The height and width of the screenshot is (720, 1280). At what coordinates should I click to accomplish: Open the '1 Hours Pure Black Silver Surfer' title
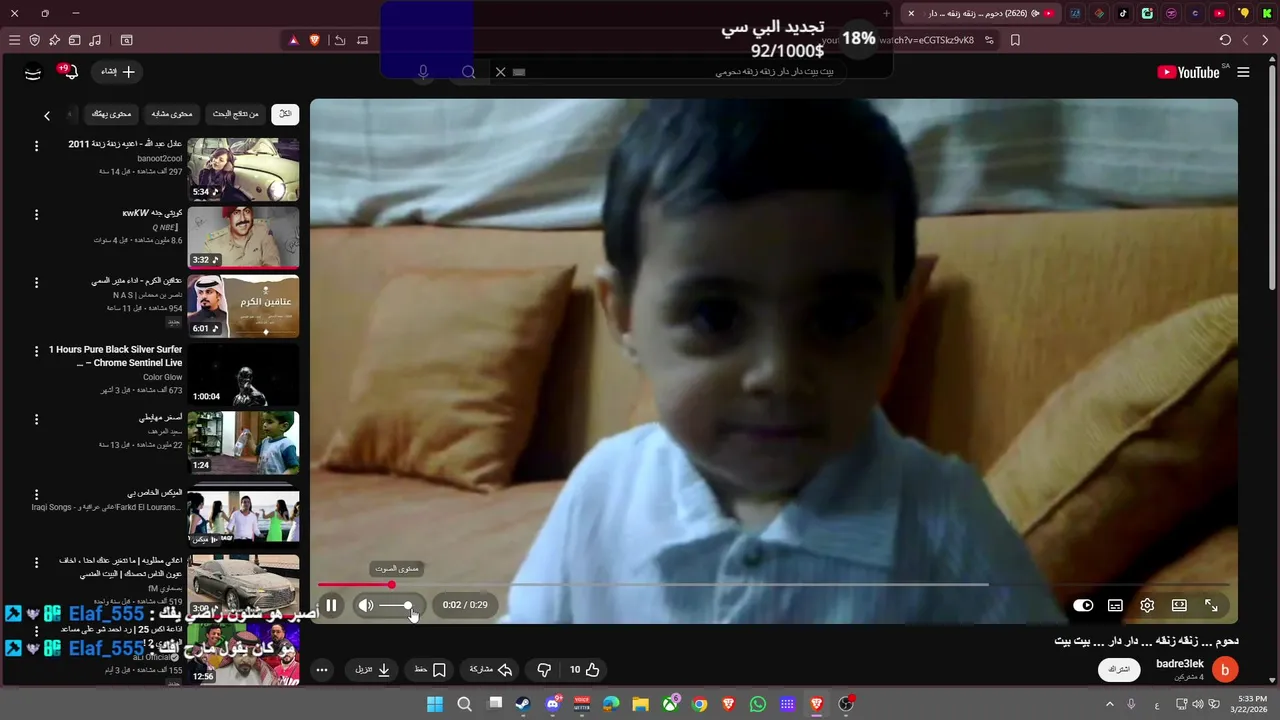click(116, 356)
